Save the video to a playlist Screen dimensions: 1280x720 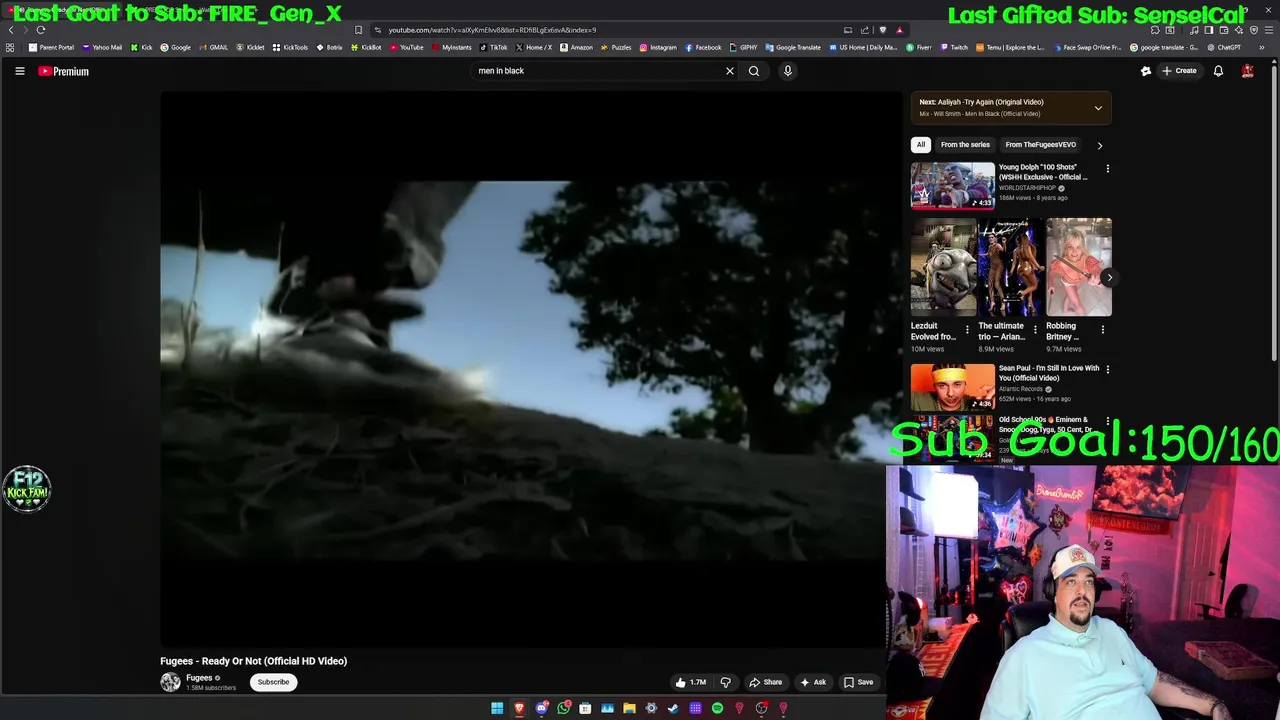click(858, 682)
